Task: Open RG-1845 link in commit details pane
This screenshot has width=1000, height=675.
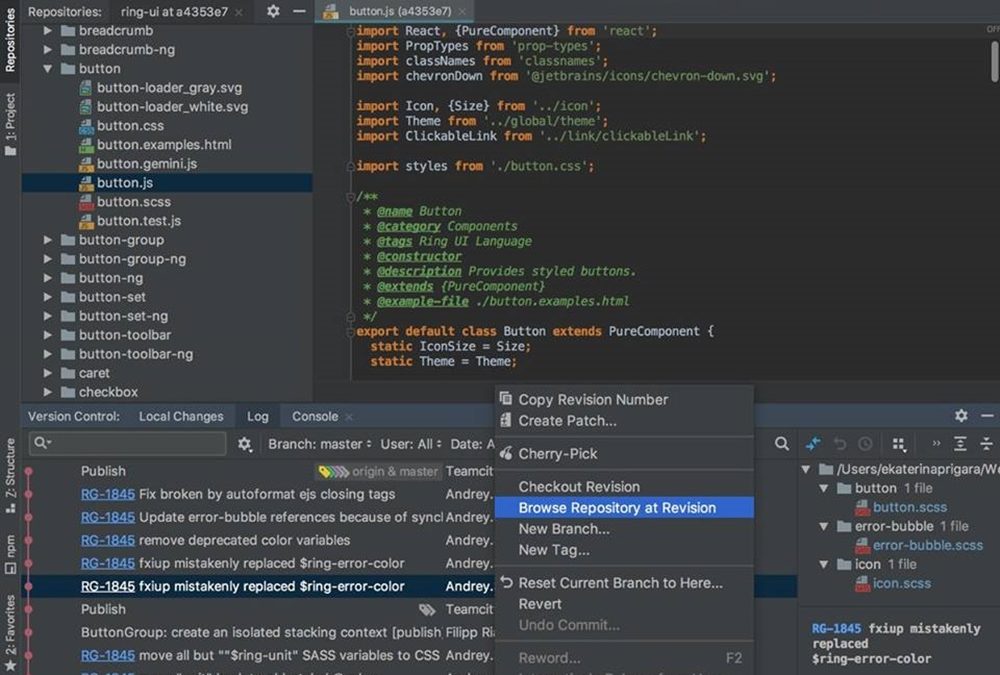Action: point(836,628)
